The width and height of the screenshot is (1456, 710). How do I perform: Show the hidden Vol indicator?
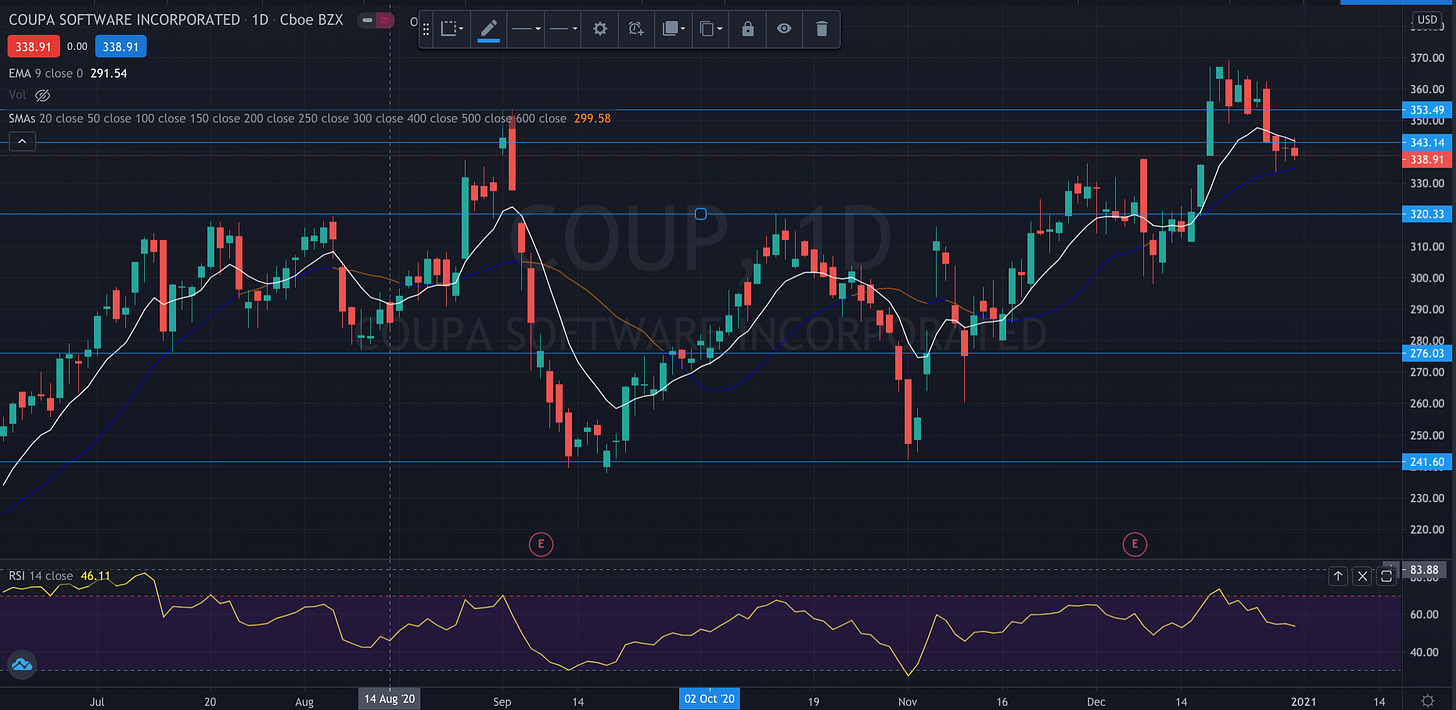(x=43, y=95)
